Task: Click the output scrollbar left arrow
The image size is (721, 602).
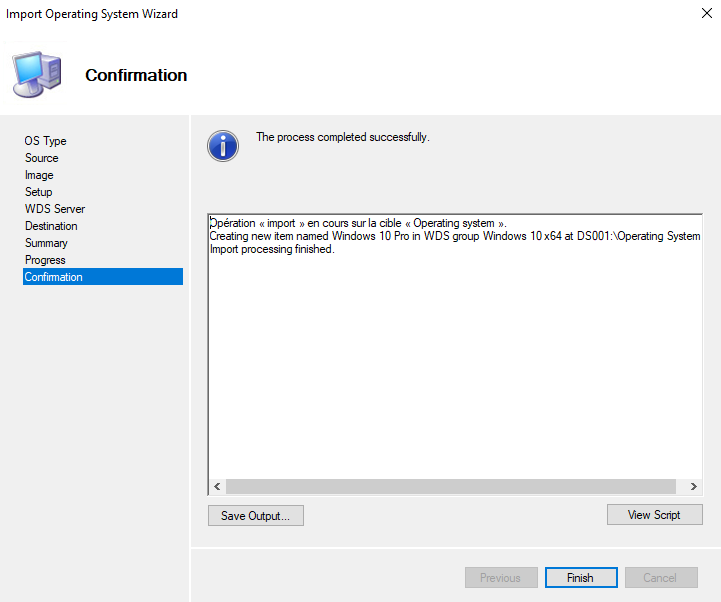Action: tap(217, 486)
